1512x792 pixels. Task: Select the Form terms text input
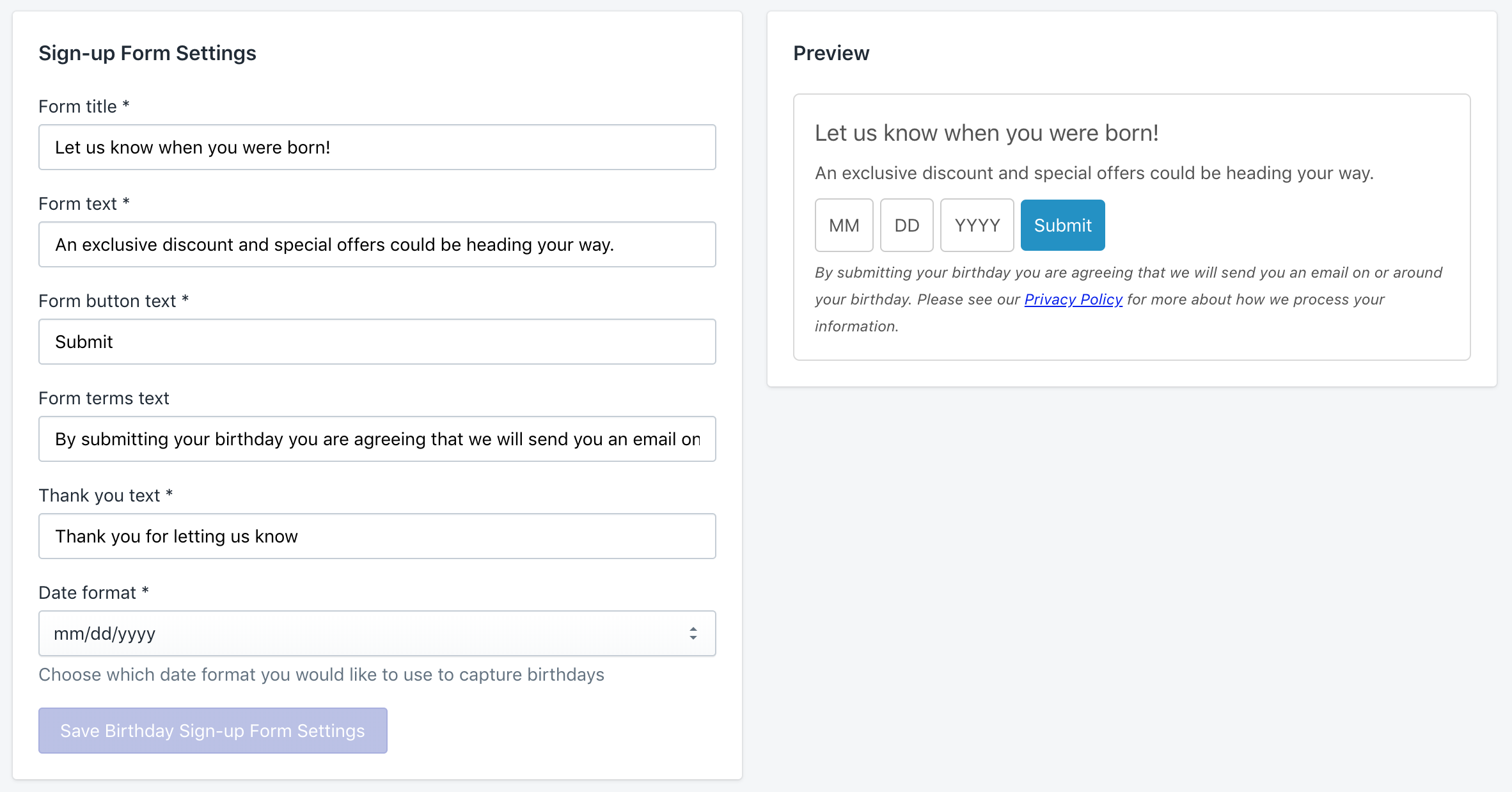click(377, 439)
